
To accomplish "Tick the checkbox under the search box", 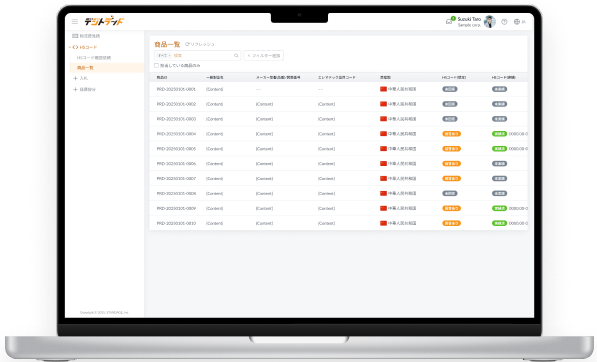I will point(156,65).
